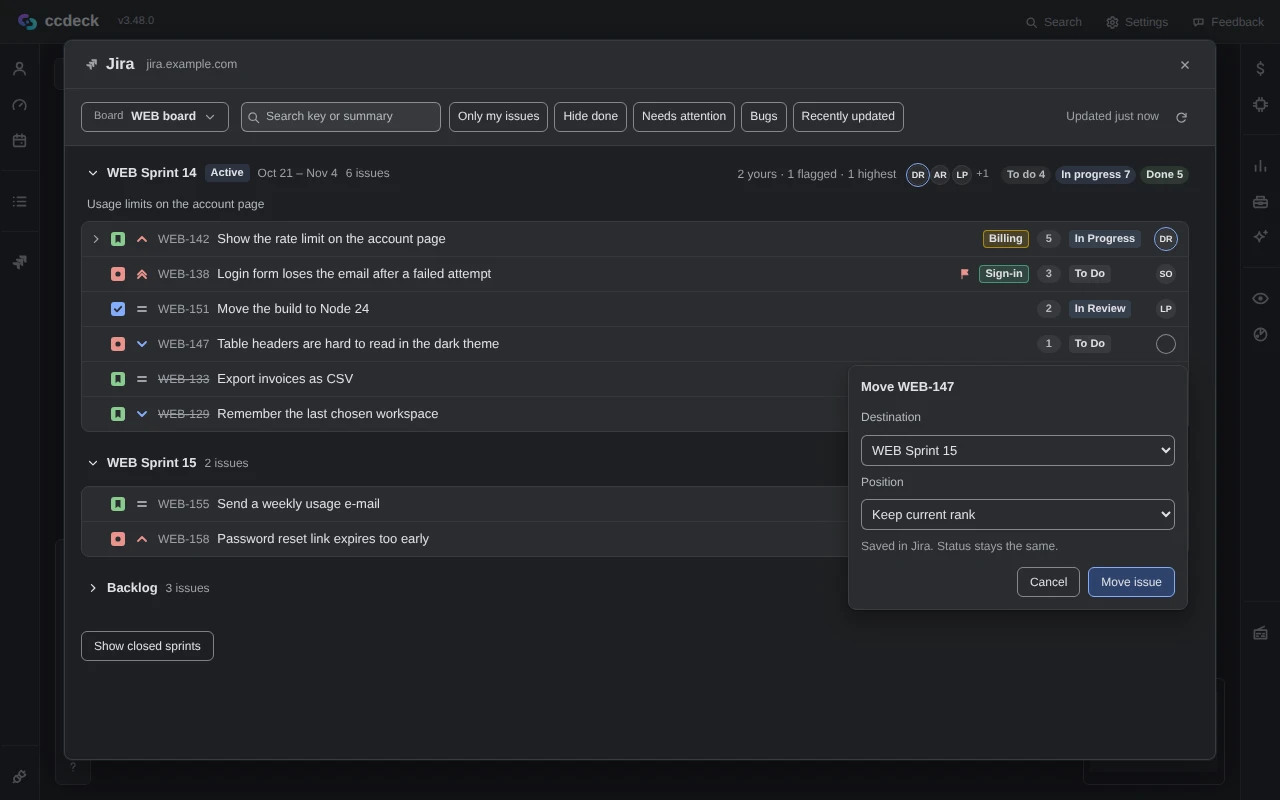Image resolution: width=1280 pixels, height=800 pixels.
Task: Click the empty assignee circle on WEB-147
Action: coord(1166,344)
